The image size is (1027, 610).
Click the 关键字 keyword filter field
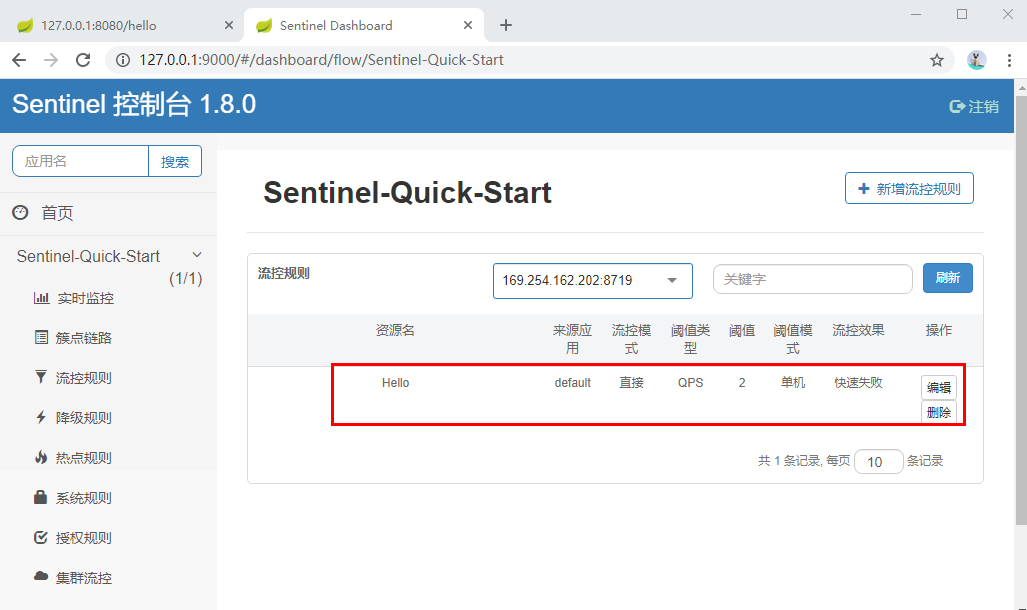pos(812,279)
